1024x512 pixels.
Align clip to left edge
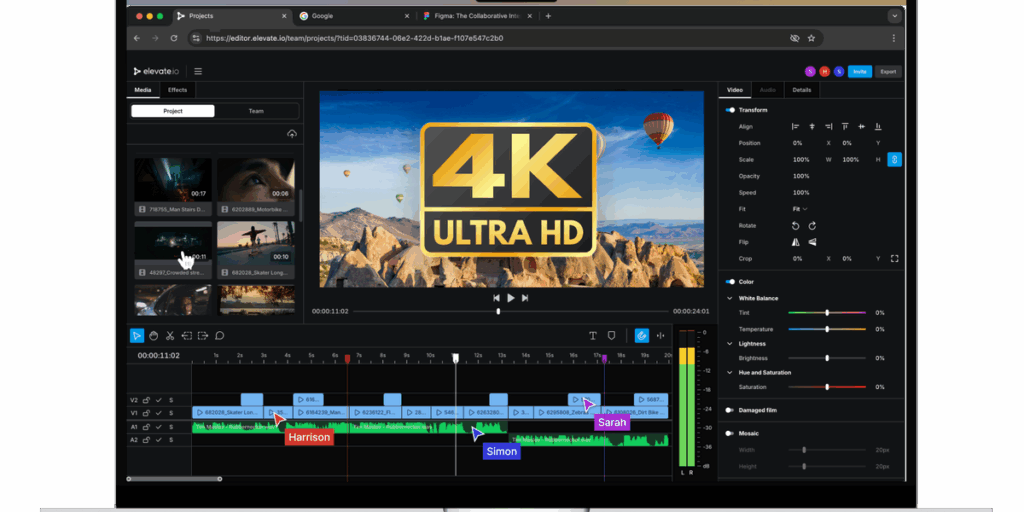[x=795, y=127]
